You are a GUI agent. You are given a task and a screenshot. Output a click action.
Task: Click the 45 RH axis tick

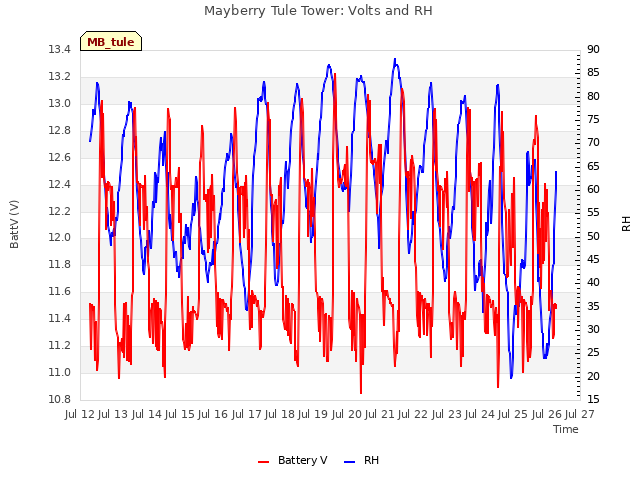[593, 260]
